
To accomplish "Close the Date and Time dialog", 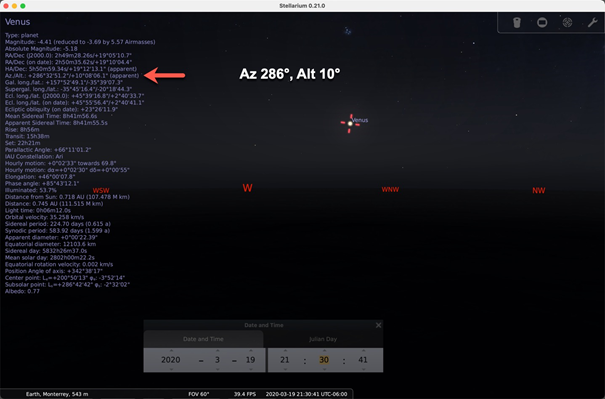I will [379, 325].
